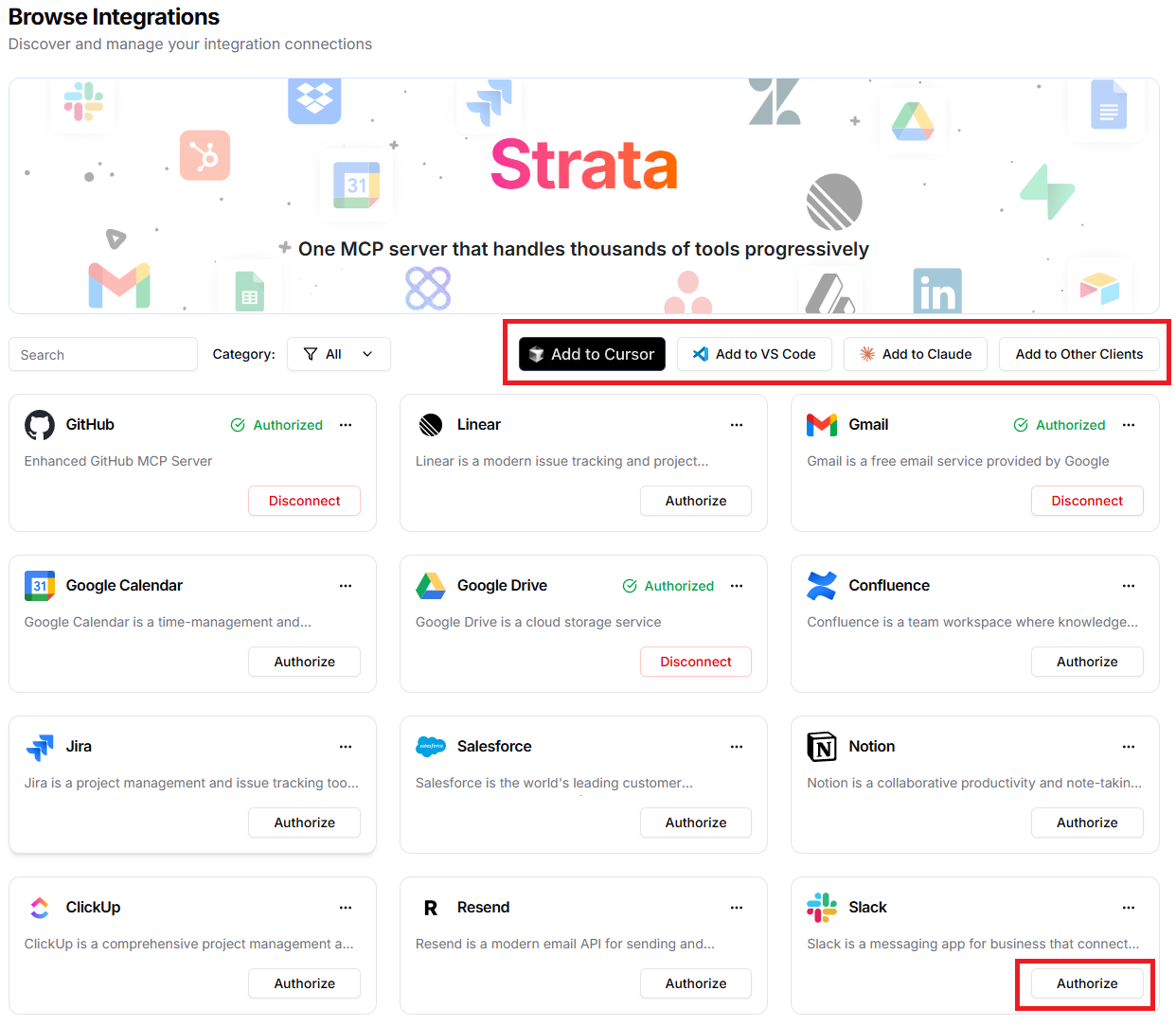Select the Salesforce cloud icon
The width and height of the screenshot is (1176, 1026).
click(431, 747)
